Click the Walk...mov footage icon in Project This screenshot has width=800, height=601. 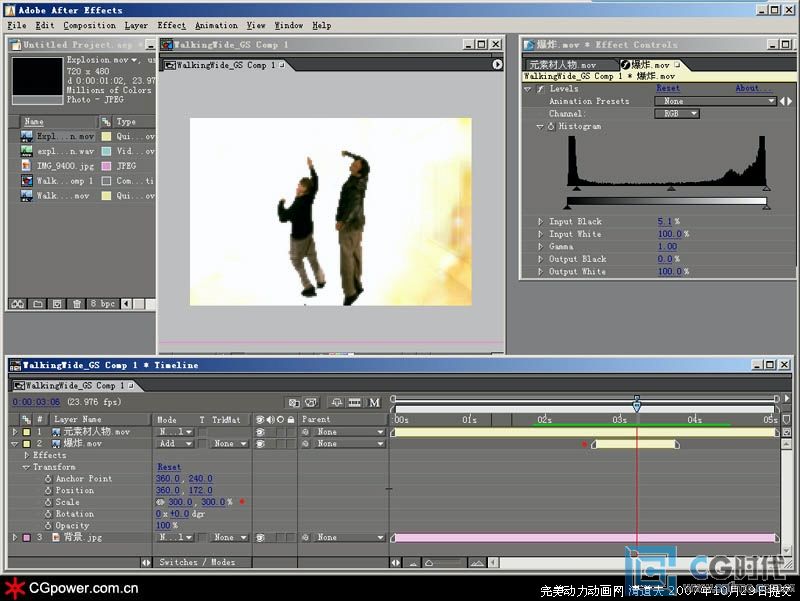pos(27,195)
